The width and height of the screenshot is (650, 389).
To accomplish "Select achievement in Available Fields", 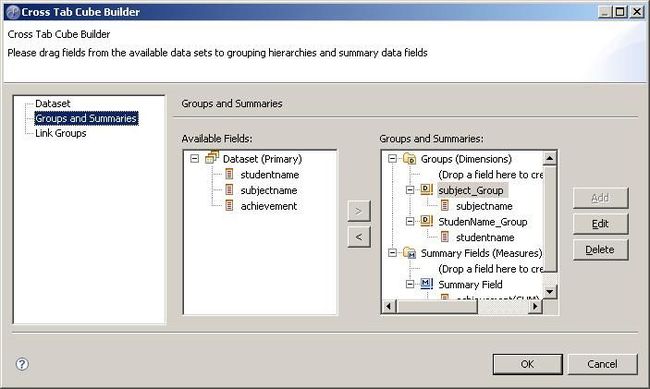I will pyautogui.click(x=269, y=206).
